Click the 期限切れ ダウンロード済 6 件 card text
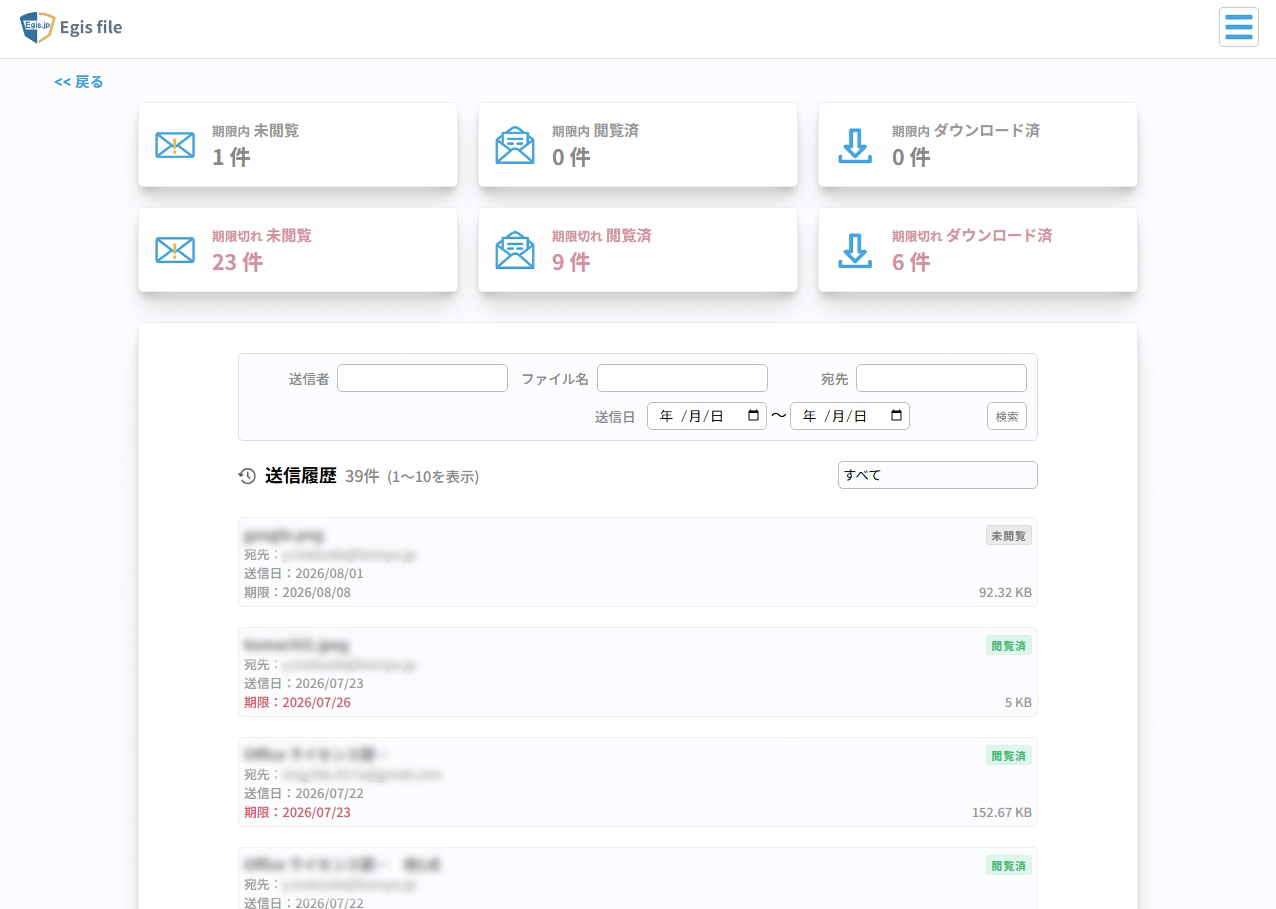This screenshot has width=1276, height=909. [x=972, y=250]
